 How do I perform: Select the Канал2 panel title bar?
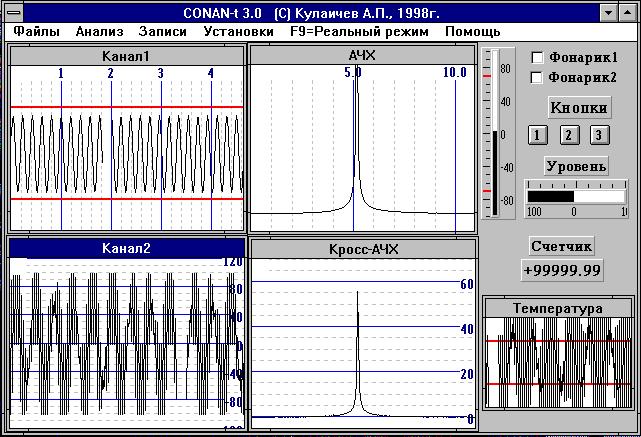126,248
